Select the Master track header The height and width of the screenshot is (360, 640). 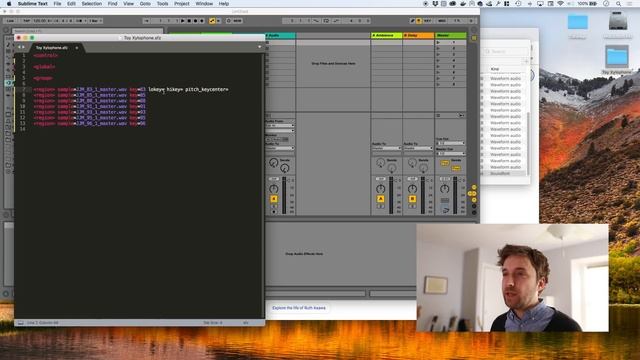pyautogui.click(x=451, y=36)
